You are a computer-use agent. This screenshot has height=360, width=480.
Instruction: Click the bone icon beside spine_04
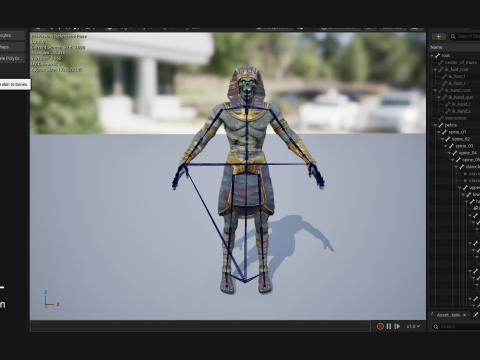tap(455, 153)
